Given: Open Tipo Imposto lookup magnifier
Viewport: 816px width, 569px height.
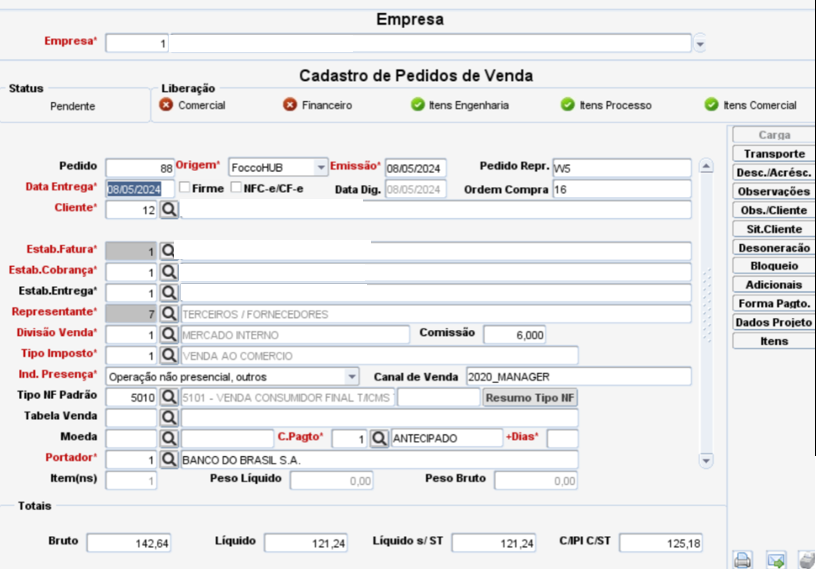Looking at the screenshot, I should click(169, 355).
